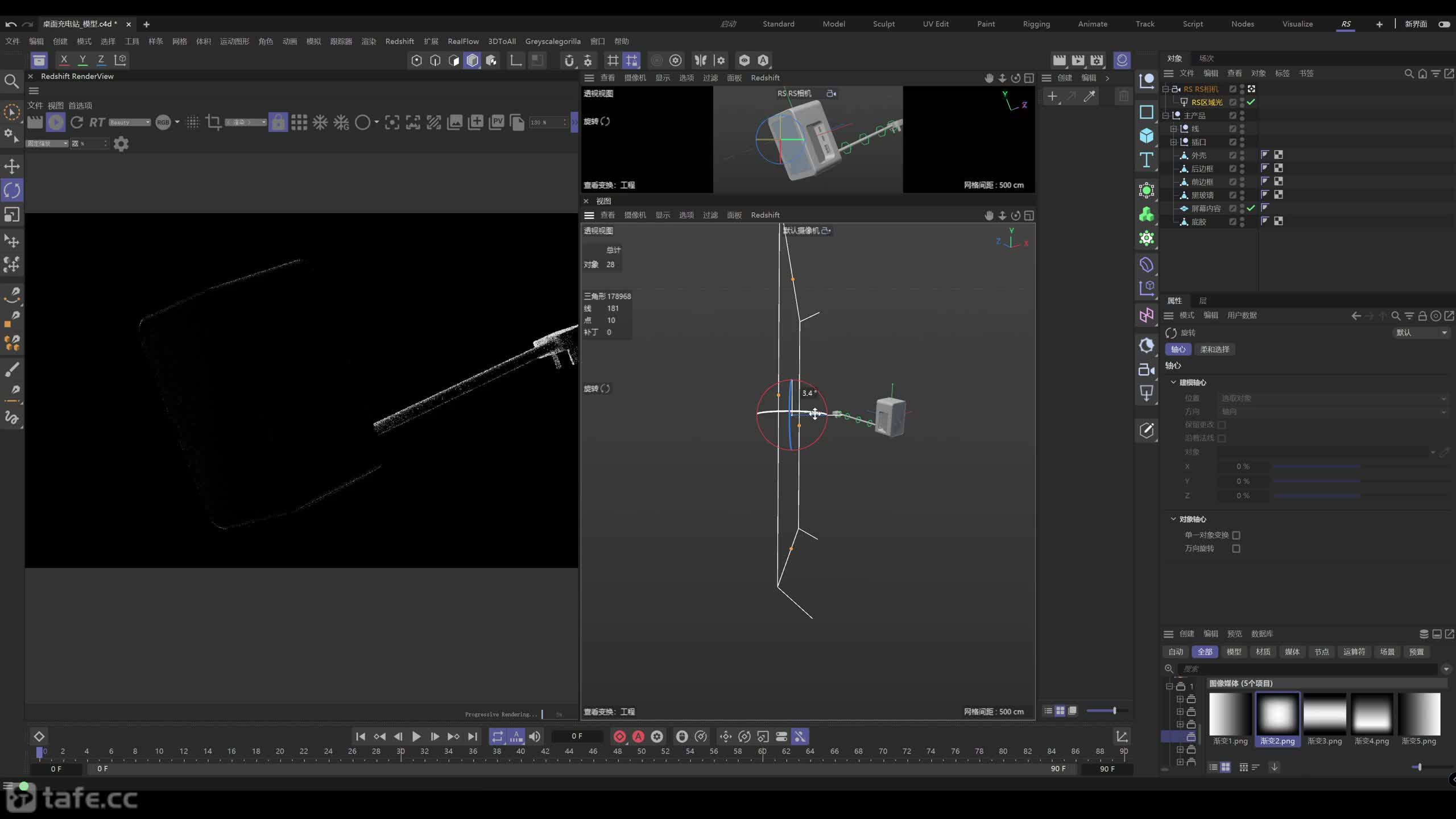Open the Redshift menu in menu bar
Screen dimensions: 1456x819
(x=399, y=42)
